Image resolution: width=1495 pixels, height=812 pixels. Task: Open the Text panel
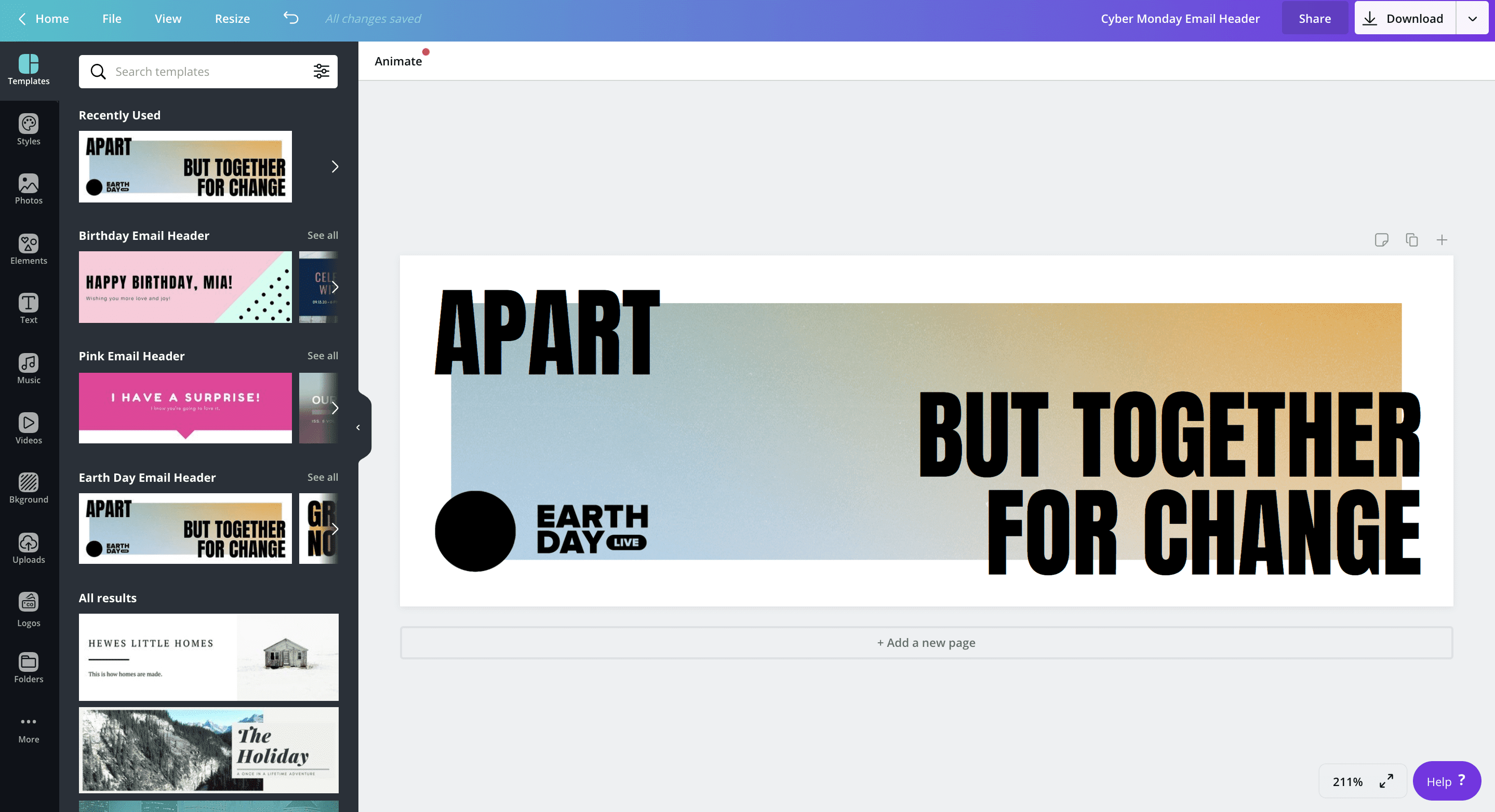[x=28, y=308]
